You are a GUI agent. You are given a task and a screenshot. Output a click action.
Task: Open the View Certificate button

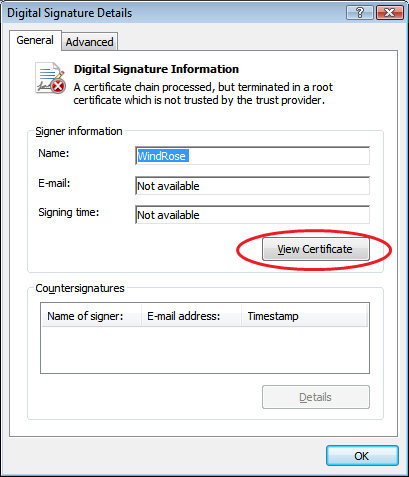click(x=316, y=249)
